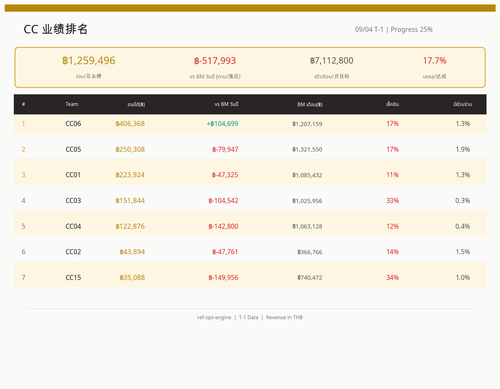Click the 0.4% value in CC04 row
This screenshot has height=389, width=500.
click(463, 226)
